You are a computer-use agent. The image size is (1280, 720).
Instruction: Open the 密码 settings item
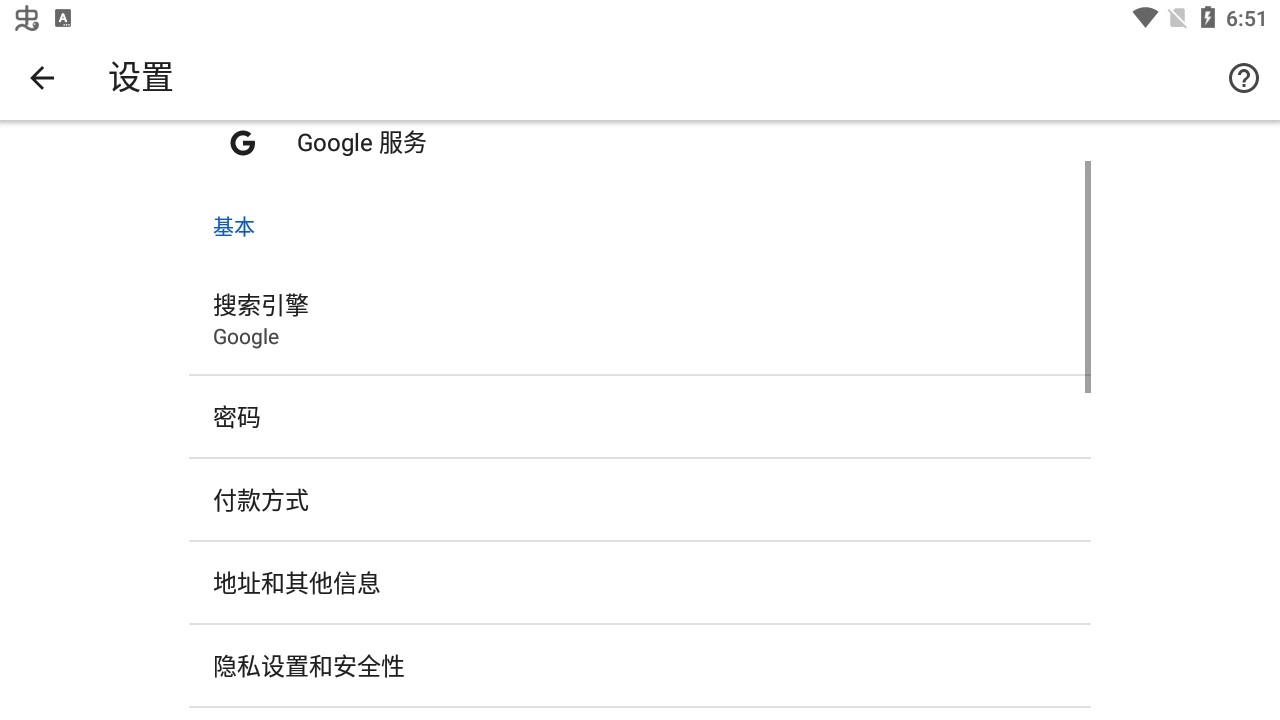coord(236,417)
